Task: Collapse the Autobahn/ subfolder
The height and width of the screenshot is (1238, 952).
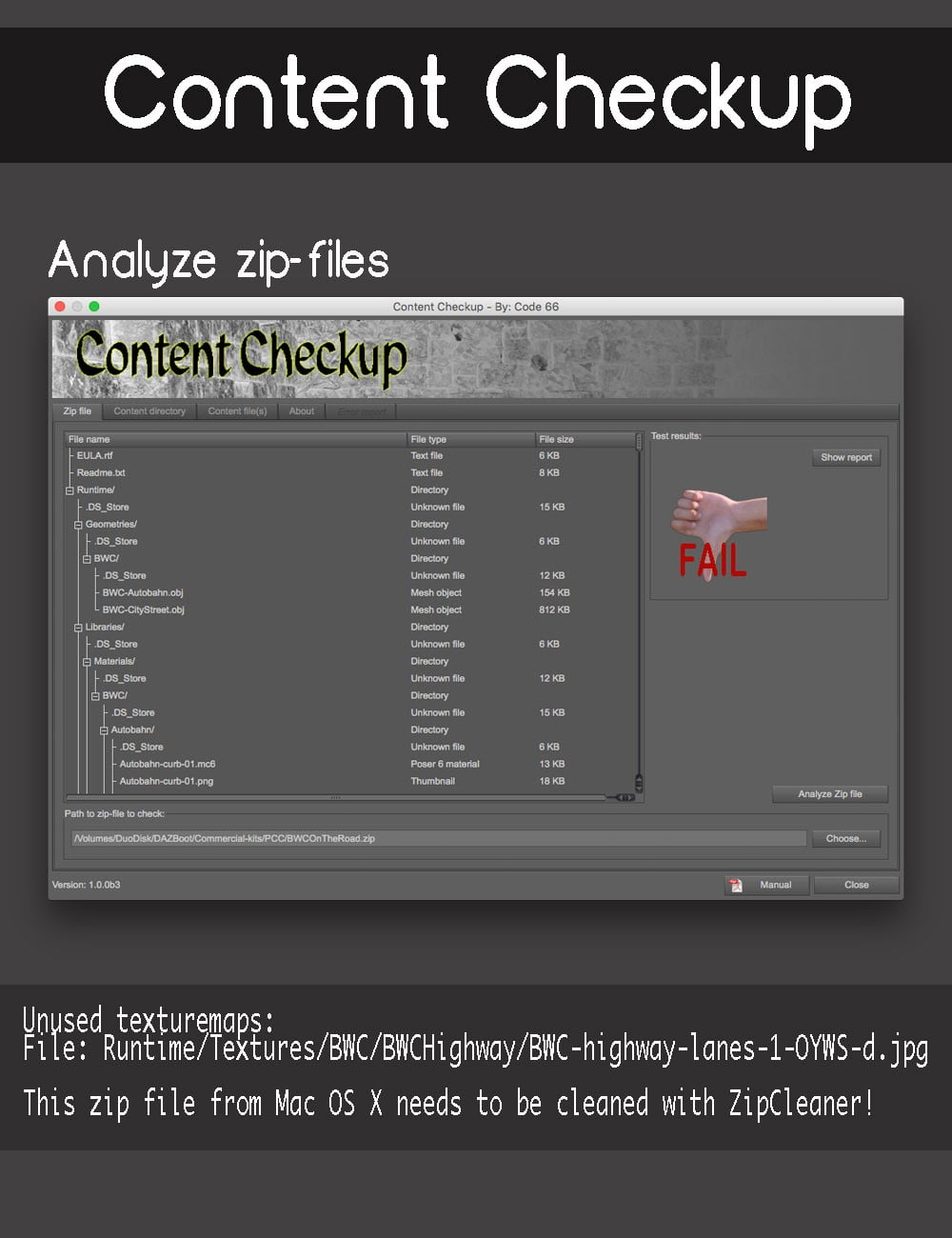Action: point(105,729)
